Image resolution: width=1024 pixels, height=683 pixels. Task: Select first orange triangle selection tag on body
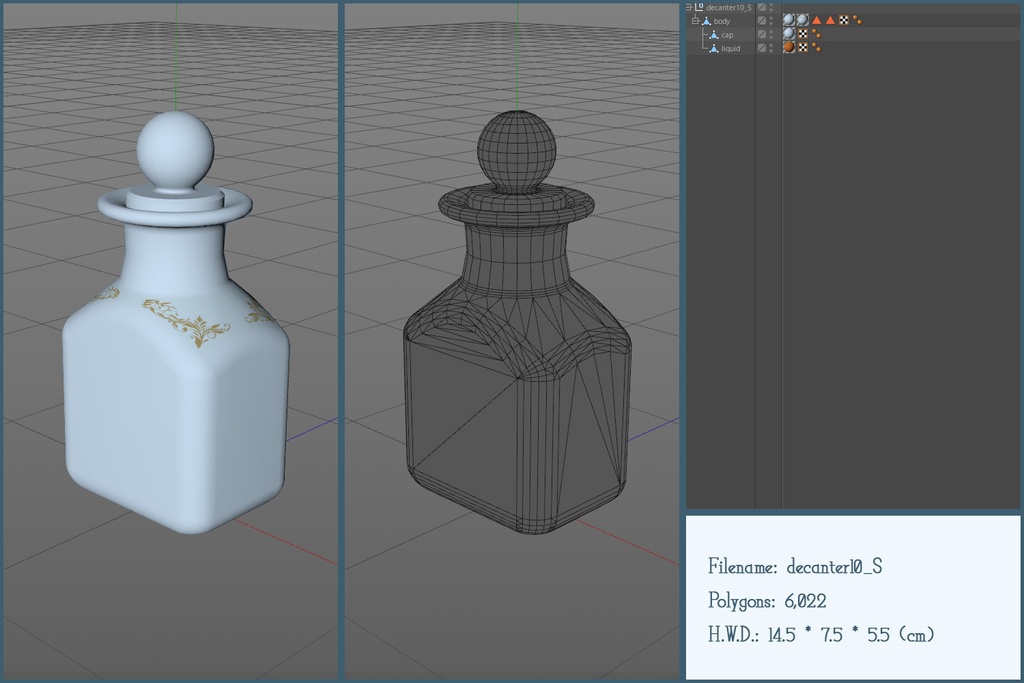click(x=816, y=20)
